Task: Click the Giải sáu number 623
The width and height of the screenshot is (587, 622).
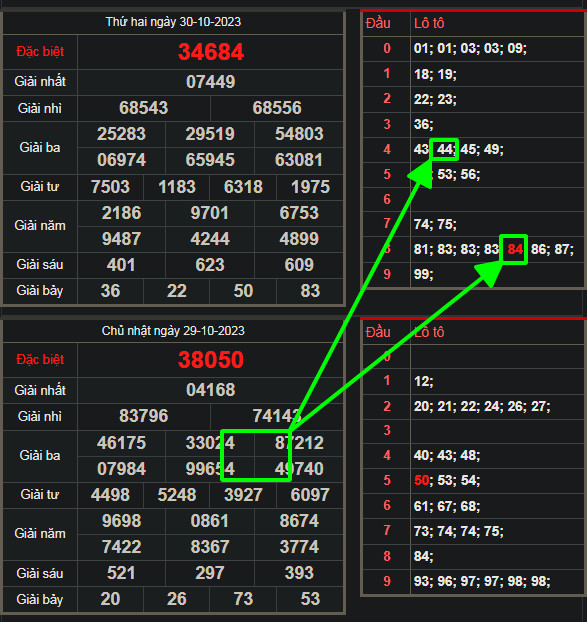Action: point(210,265)
